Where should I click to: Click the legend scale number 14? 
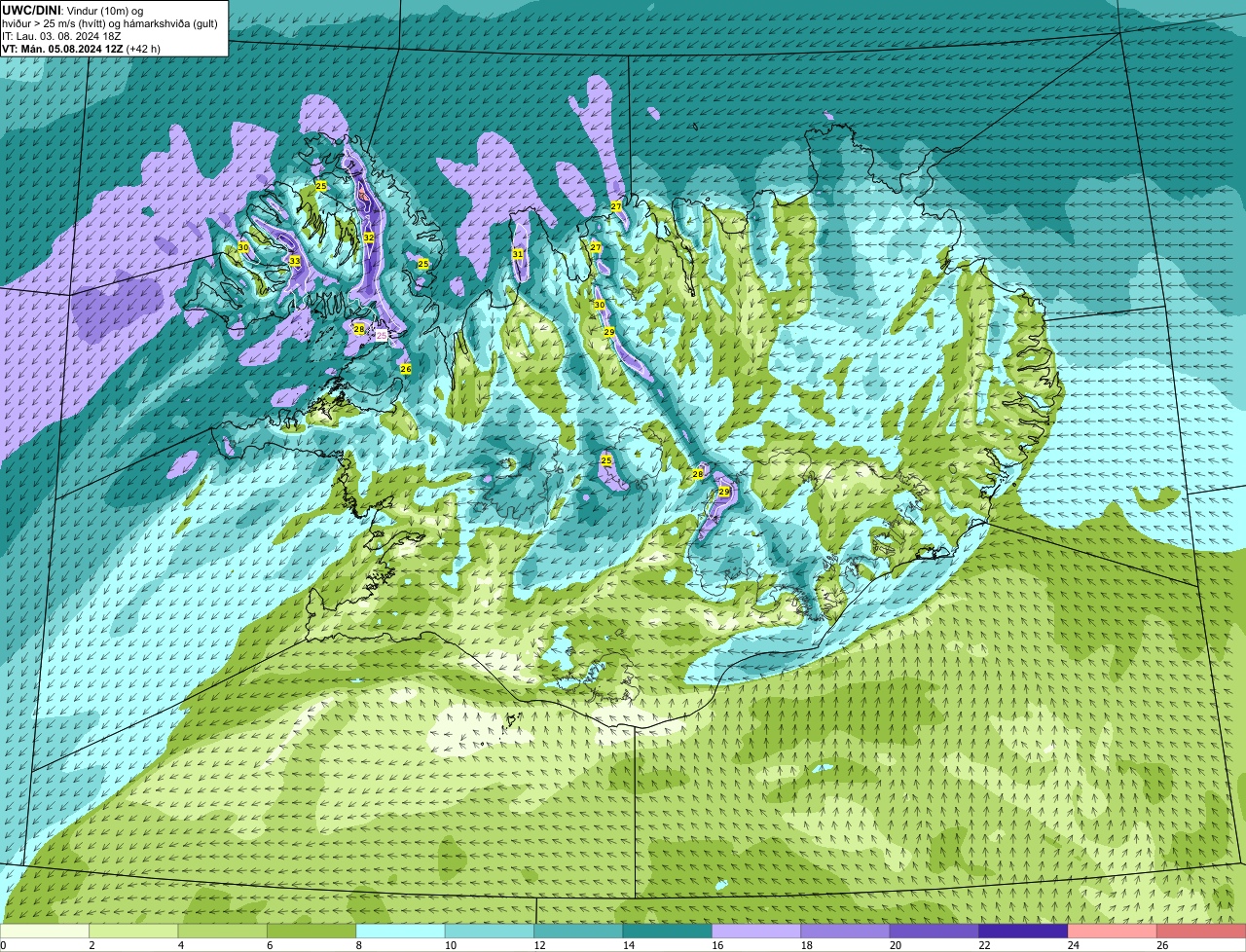[628, 945]
